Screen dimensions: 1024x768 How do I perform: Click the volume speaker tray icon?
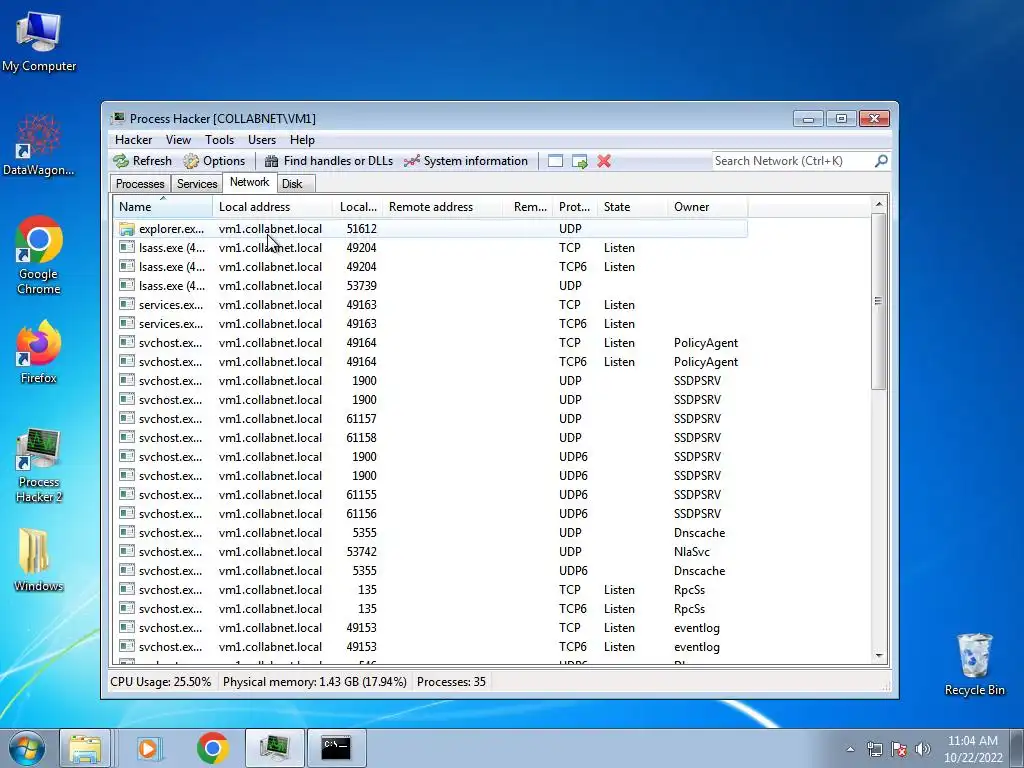pyautogui.click(x=923, y=749)
